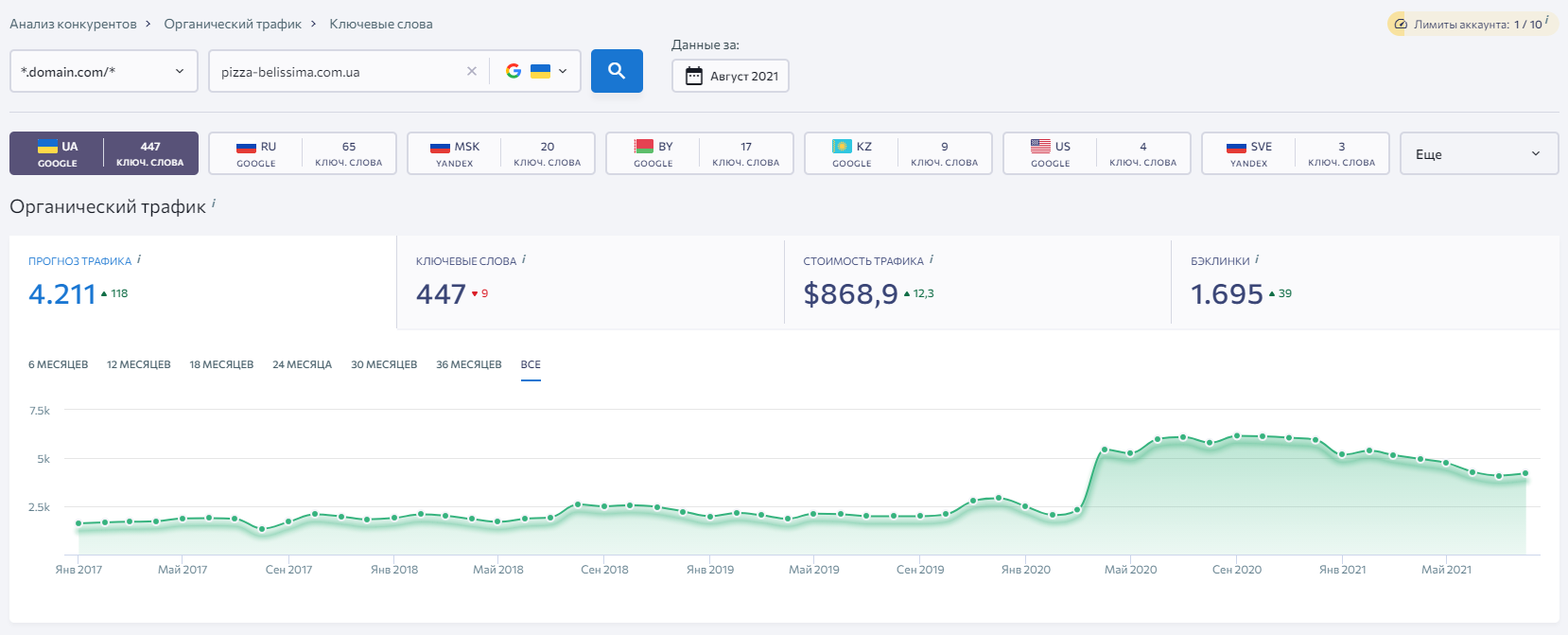Clear the domain field with X icon
This screenshot has width=1568, height=635.
472,71
